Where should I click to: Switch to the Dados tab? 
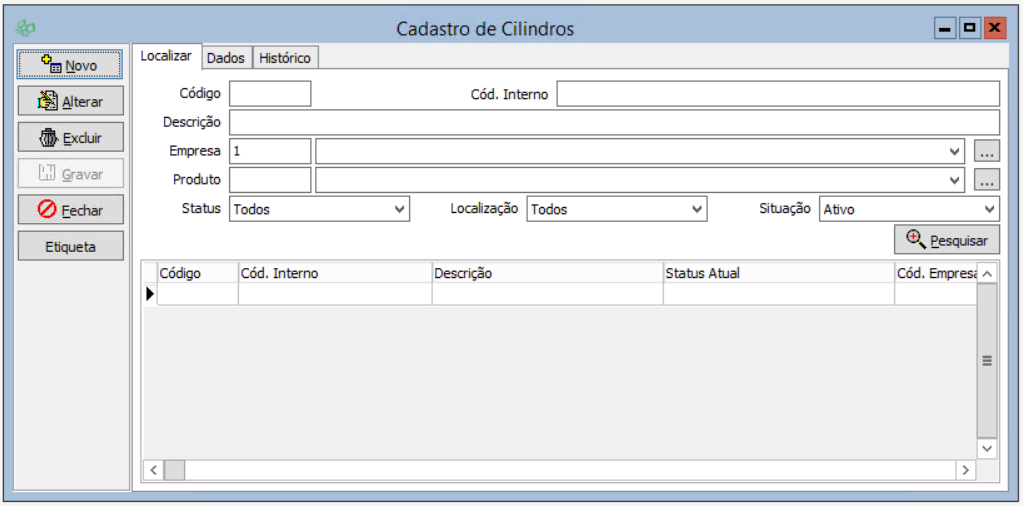[225, 58]
